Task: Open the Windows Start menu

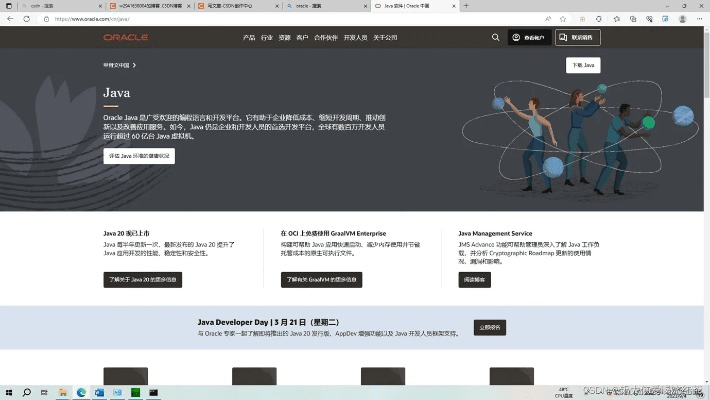Action: pyautogui.click(x=9, y=392)
